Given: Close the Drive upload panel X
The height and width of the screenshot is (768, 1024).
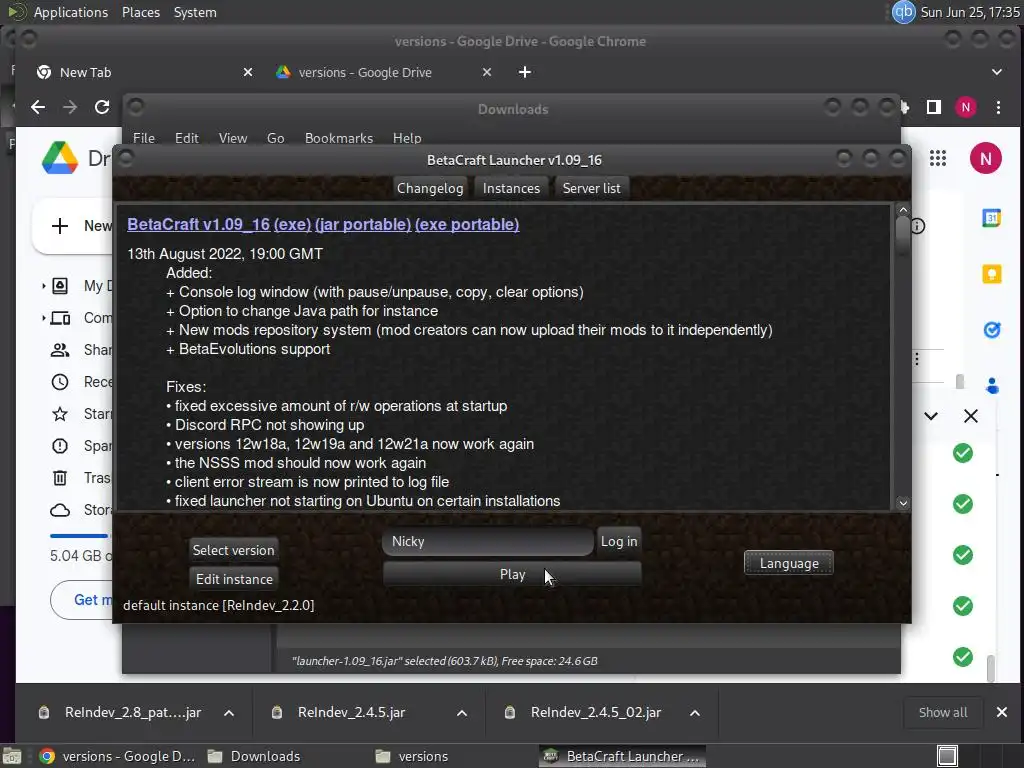Looking at the screenshot, I should (971, 416).
